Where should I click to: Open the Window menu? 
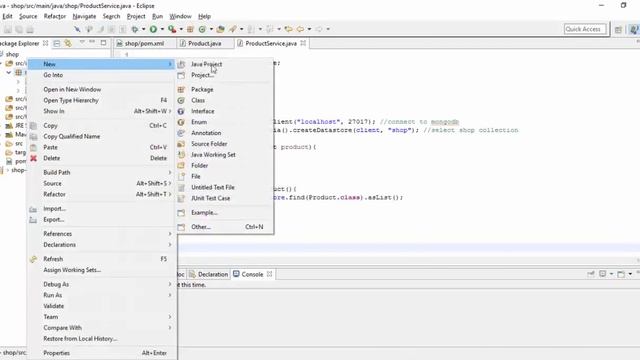[180, 16]
